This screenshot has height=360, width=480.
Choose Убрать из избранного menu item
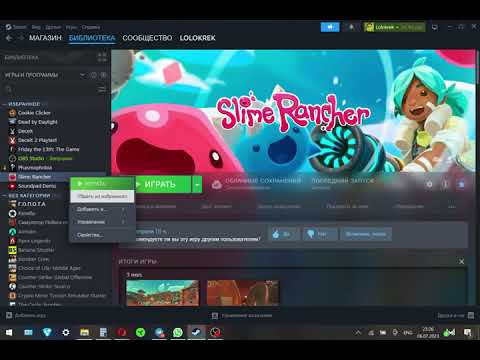[x=102, y=196]
